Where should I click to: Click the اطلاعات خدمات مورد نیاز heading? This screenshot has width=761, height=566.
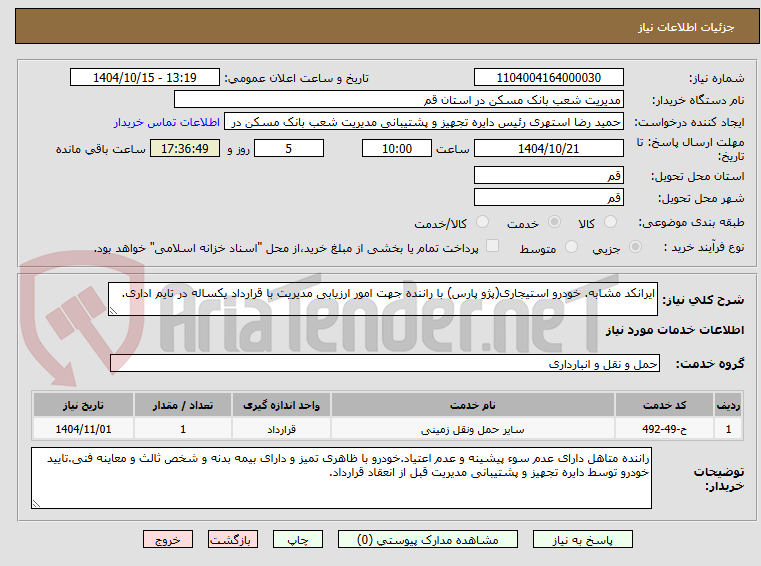[675, 330]
